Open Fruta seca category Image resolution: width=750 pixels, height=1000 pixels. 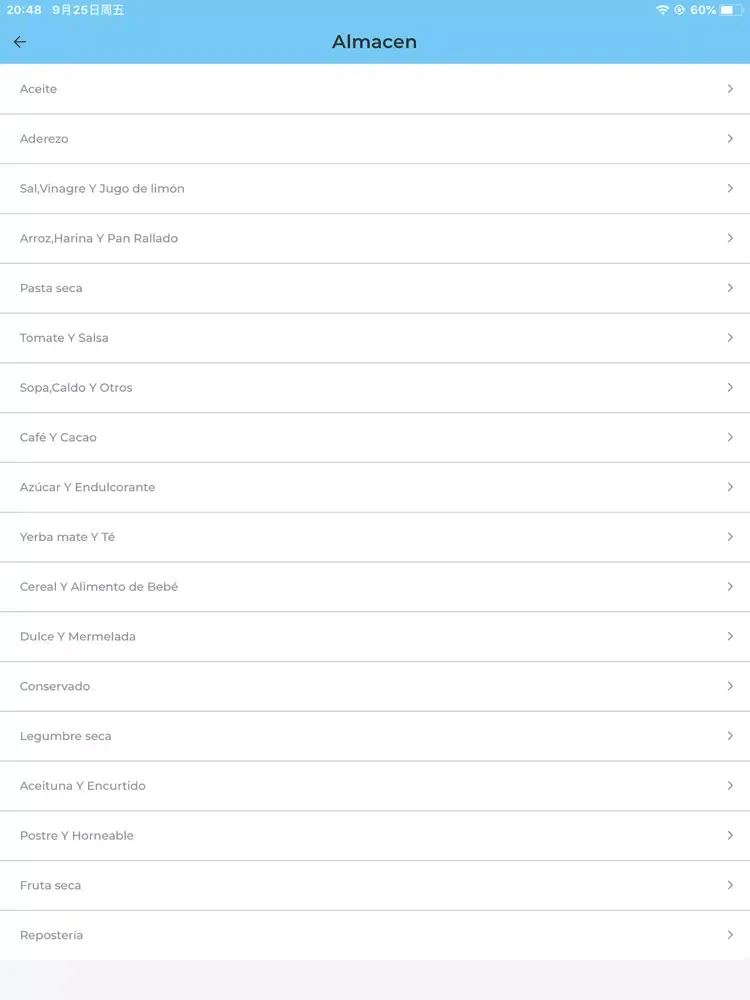click(x=375, y=885)
